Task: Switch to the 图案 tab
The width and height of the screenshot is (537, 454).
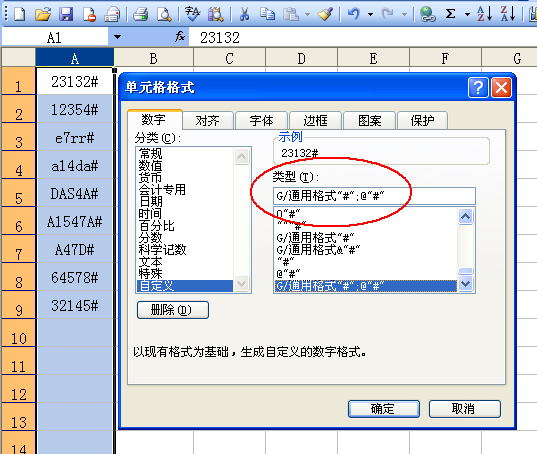Action: [370, 121]
